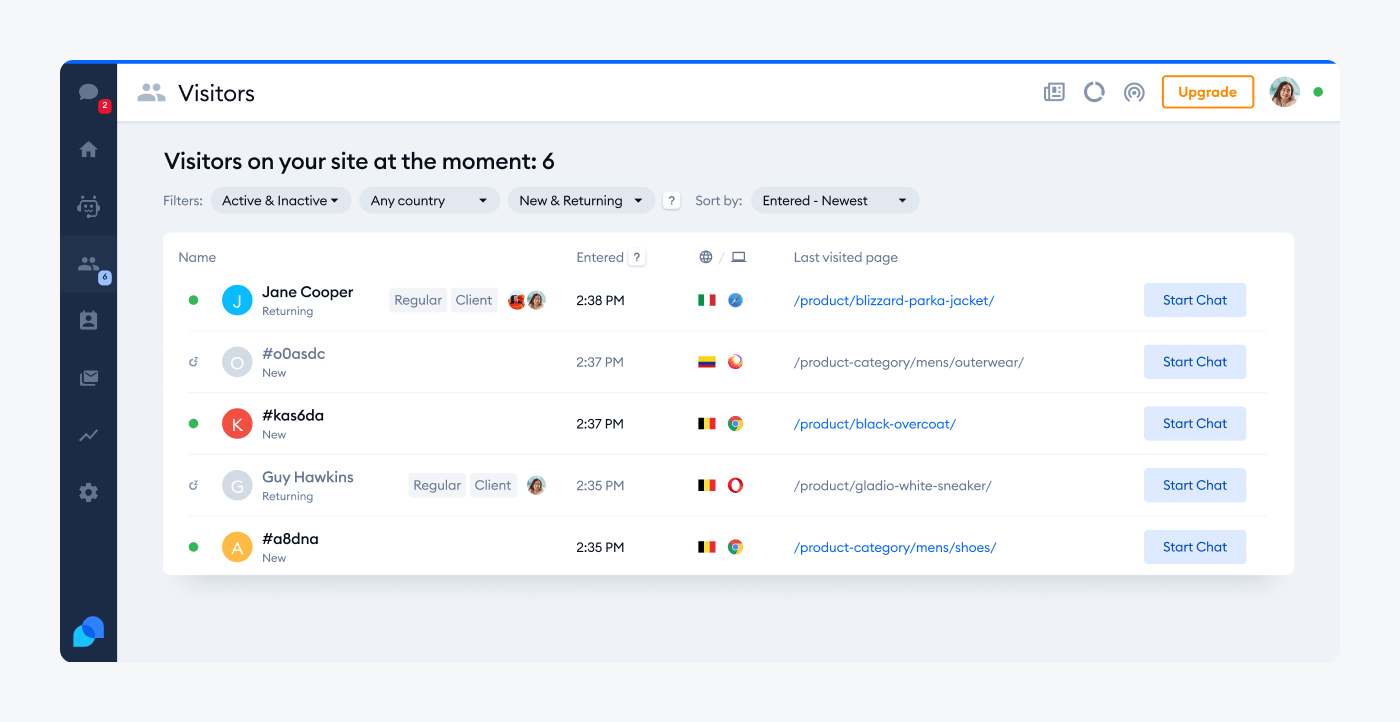This screenshot has height=722, width=1400.
Task: Start a chat with Jane Cooper
Action: coord(1194,300)
